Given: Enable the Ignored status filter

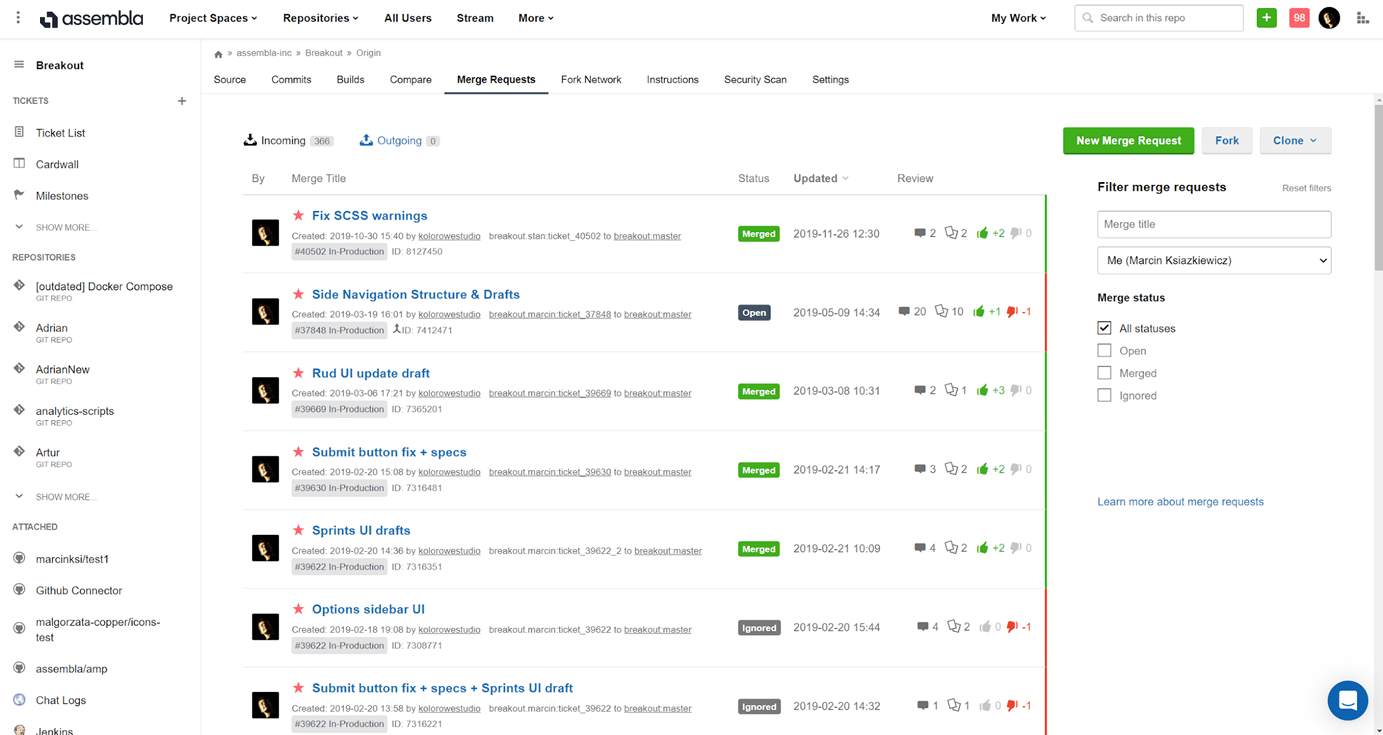Looking at the screenshot, I should (1104, 394).
